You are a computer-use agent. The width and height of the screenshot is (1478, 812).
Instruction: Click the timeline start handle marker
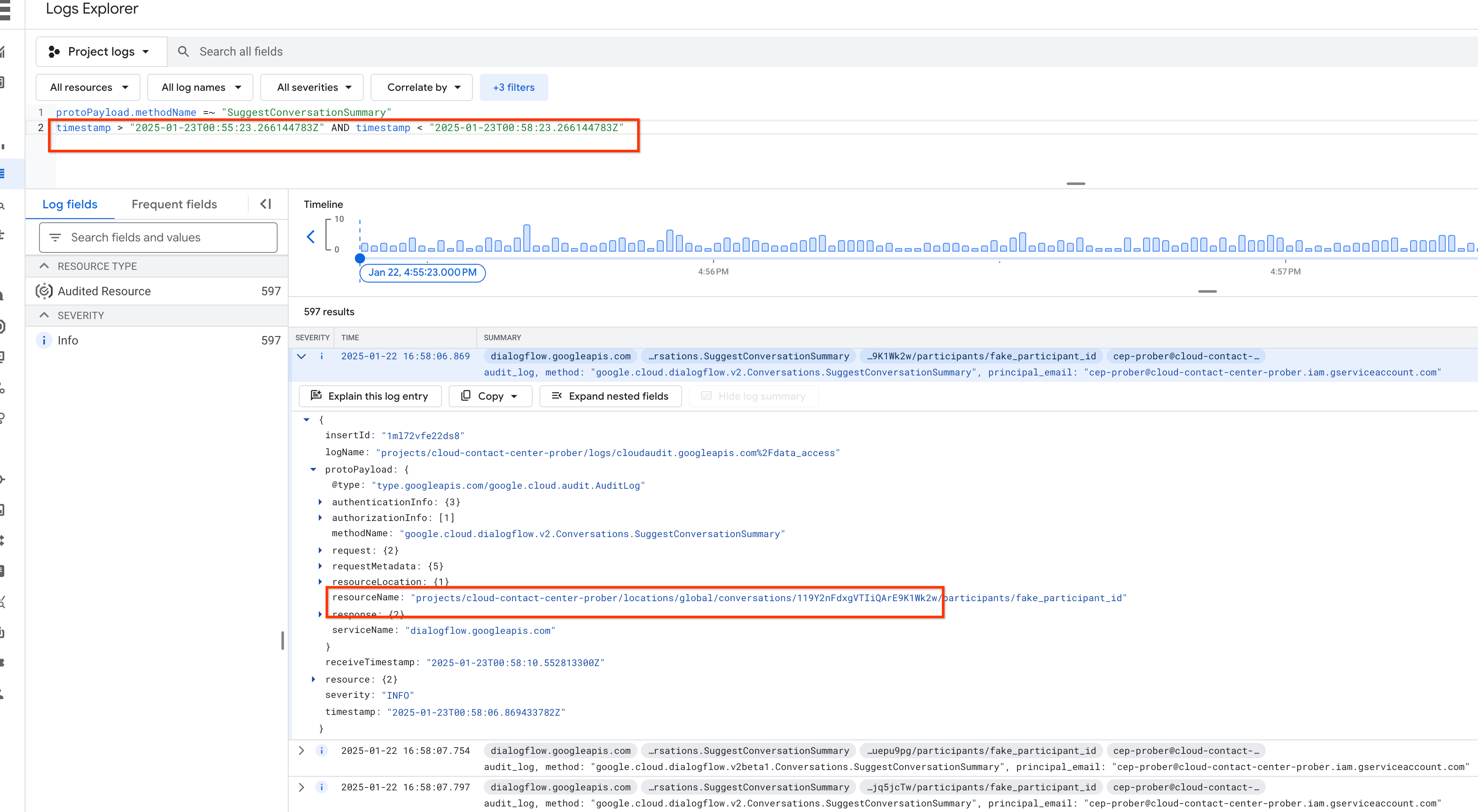[x=360, y=259]
